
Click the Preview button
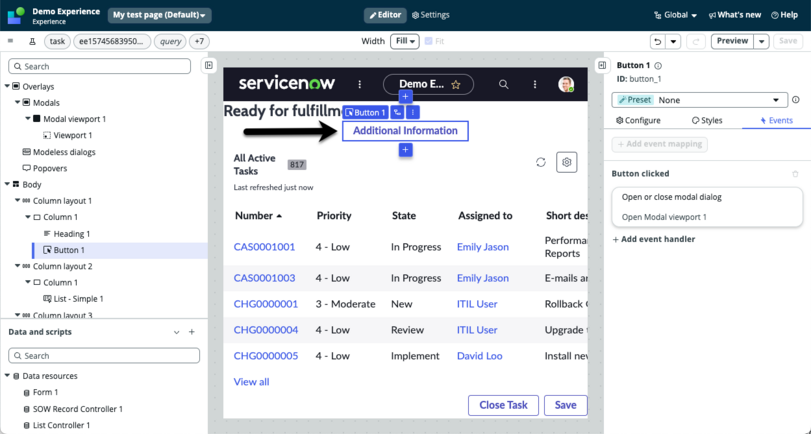[732, 41]
